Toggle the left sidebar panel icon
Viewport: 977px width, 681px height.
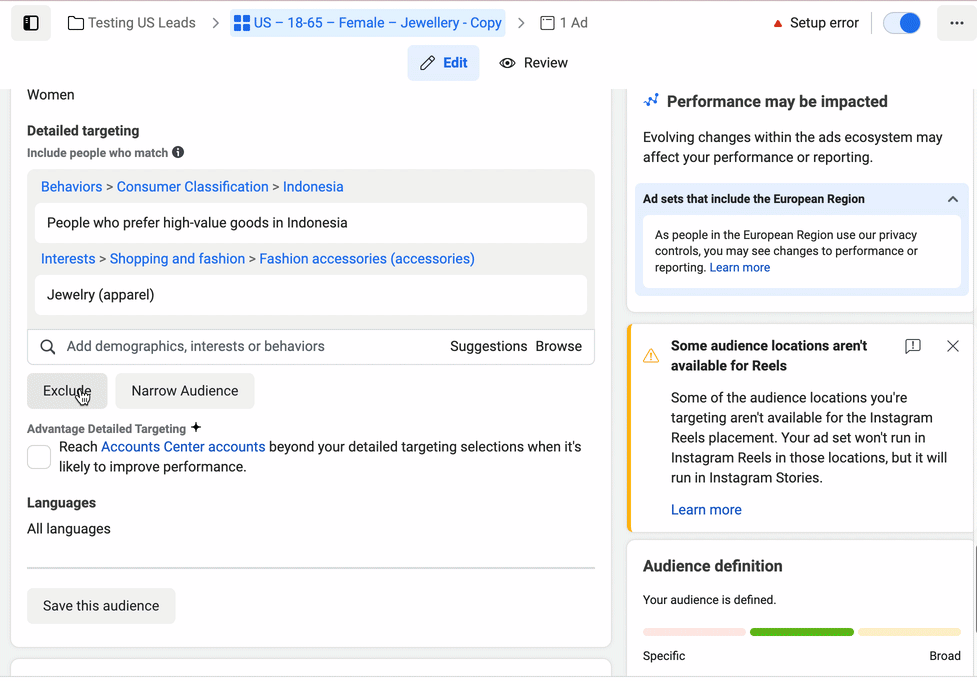pos(31,23)
